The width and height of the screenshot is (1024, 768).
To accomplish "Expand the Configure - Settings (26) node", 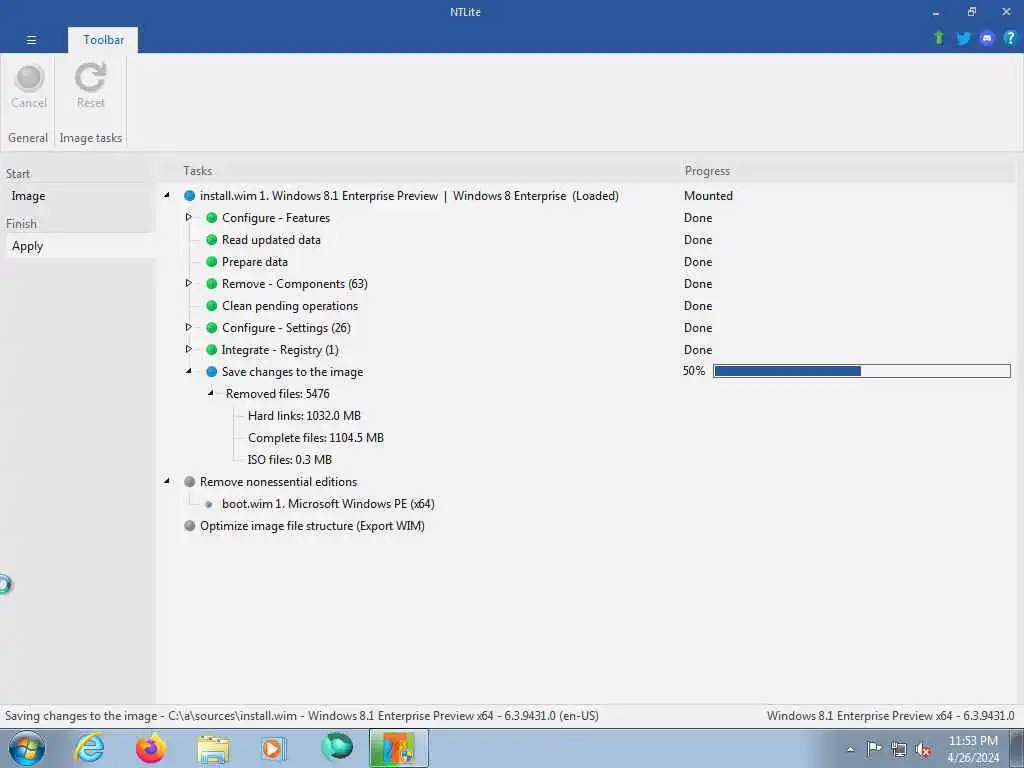I will tap(189, 327).
